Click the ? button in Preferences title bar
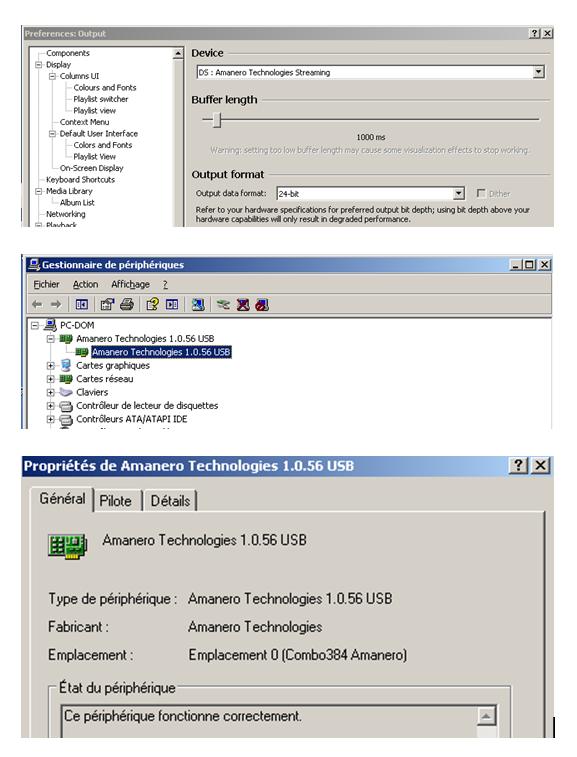Viewport: 577px width, 757px height. coord(535,33)
